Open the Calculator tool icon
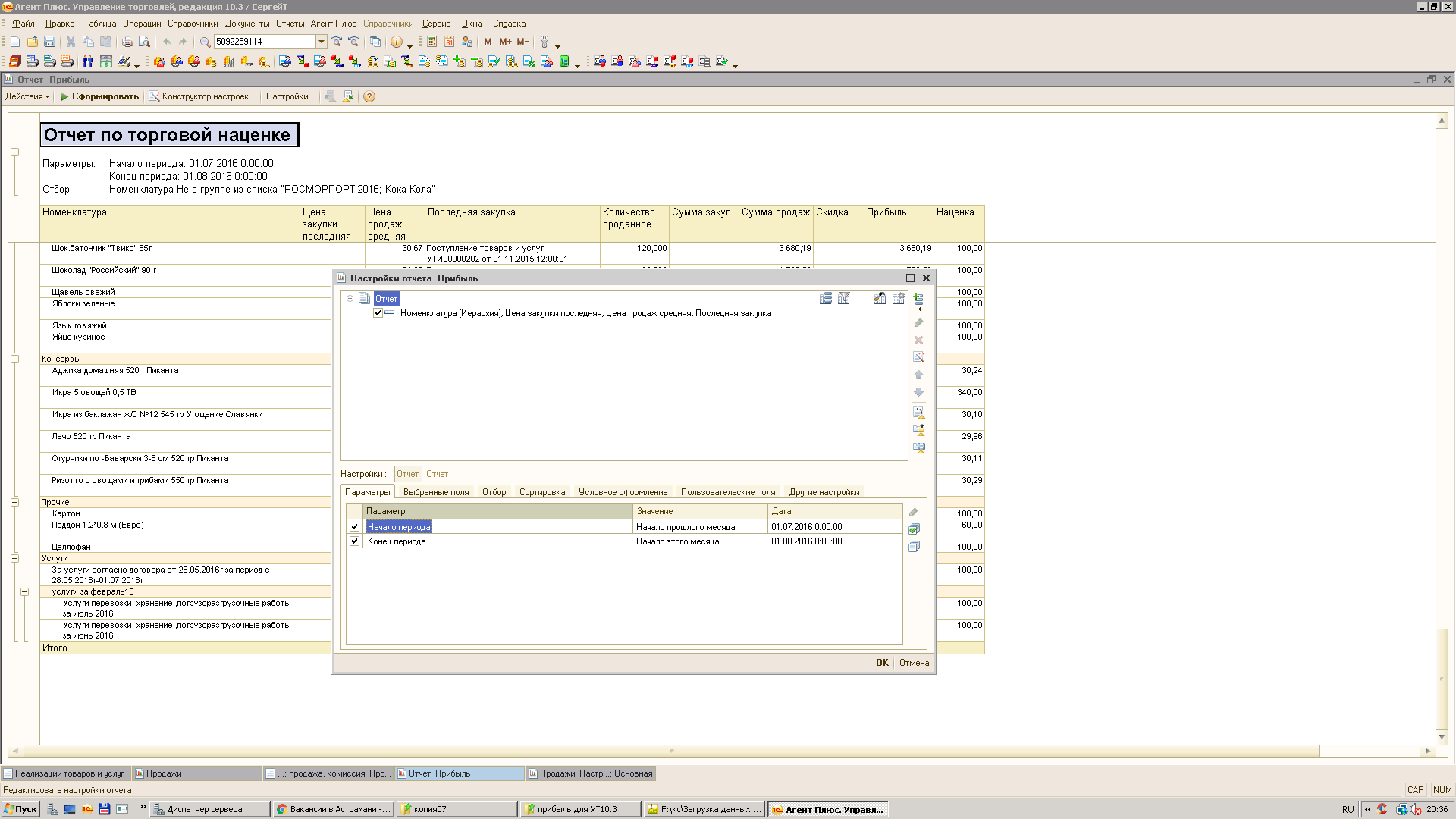 (431, 42)
